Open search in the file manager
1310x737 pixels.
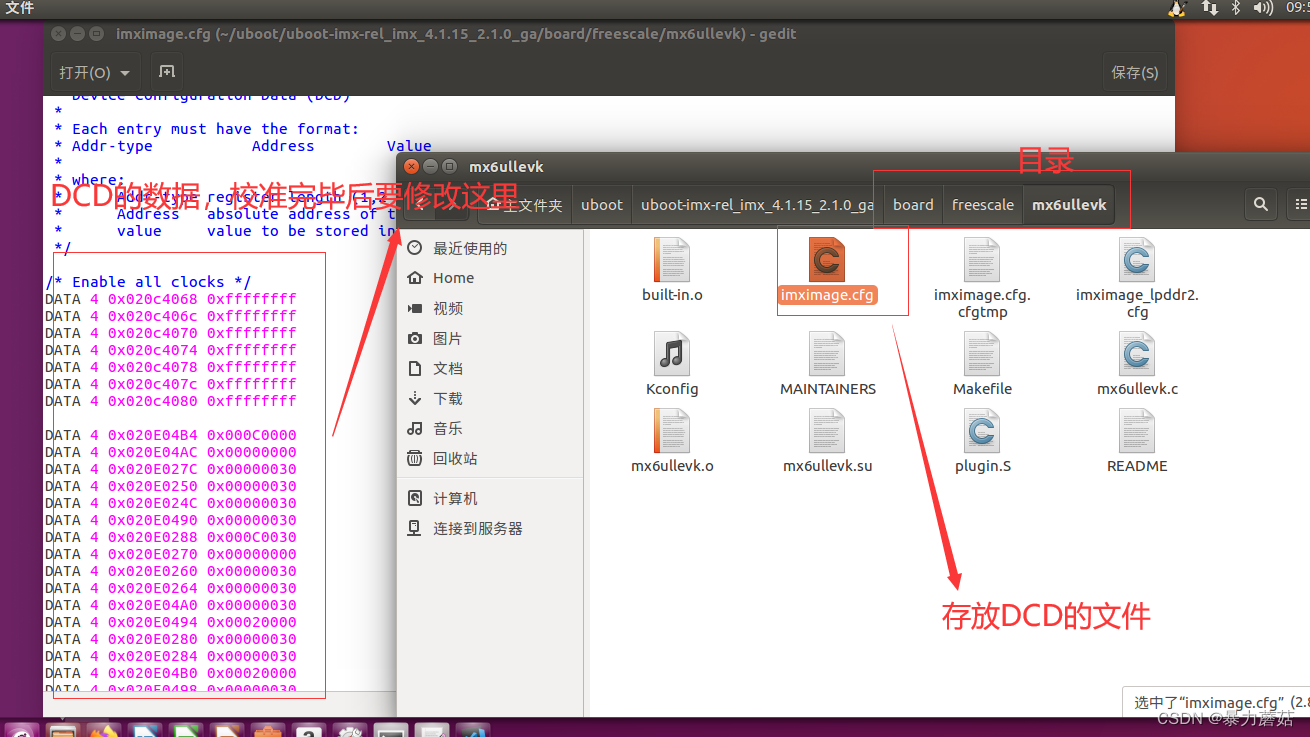click(x=1261, y=204)
